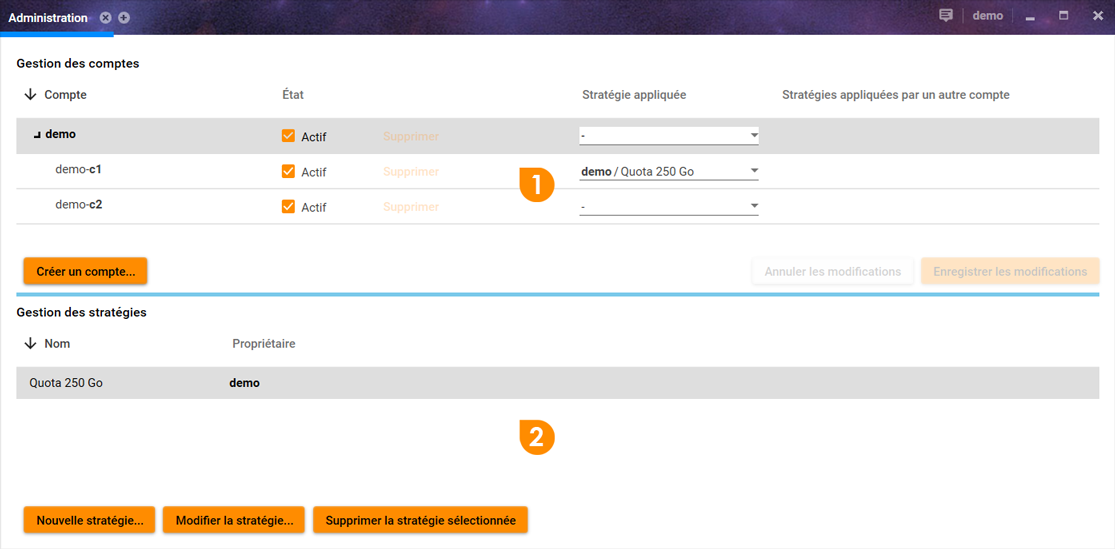1115x549 pixels.
Task: Close the Administration tab with x icon
Action: [106, 18]
